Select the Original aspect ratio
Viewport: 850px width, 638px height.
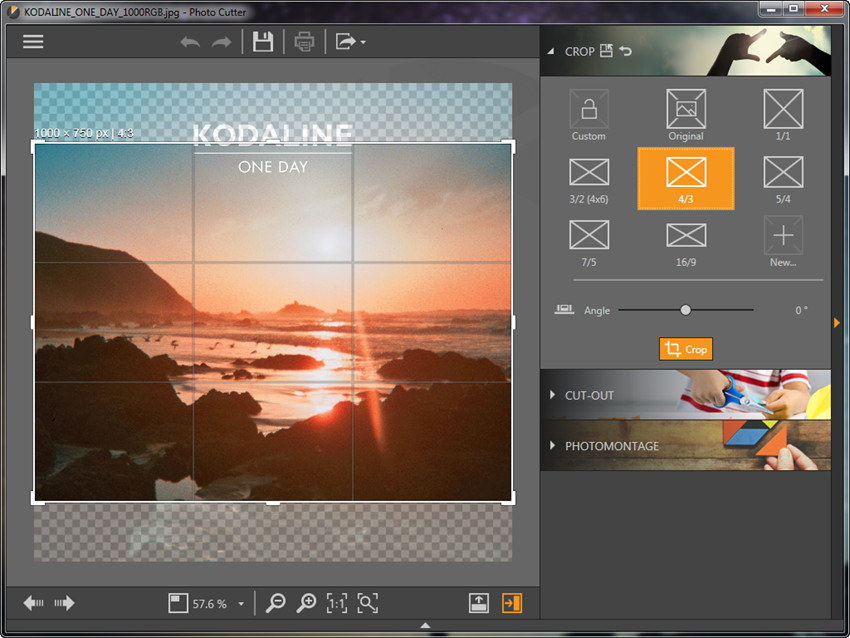click(x=686, y=115)
